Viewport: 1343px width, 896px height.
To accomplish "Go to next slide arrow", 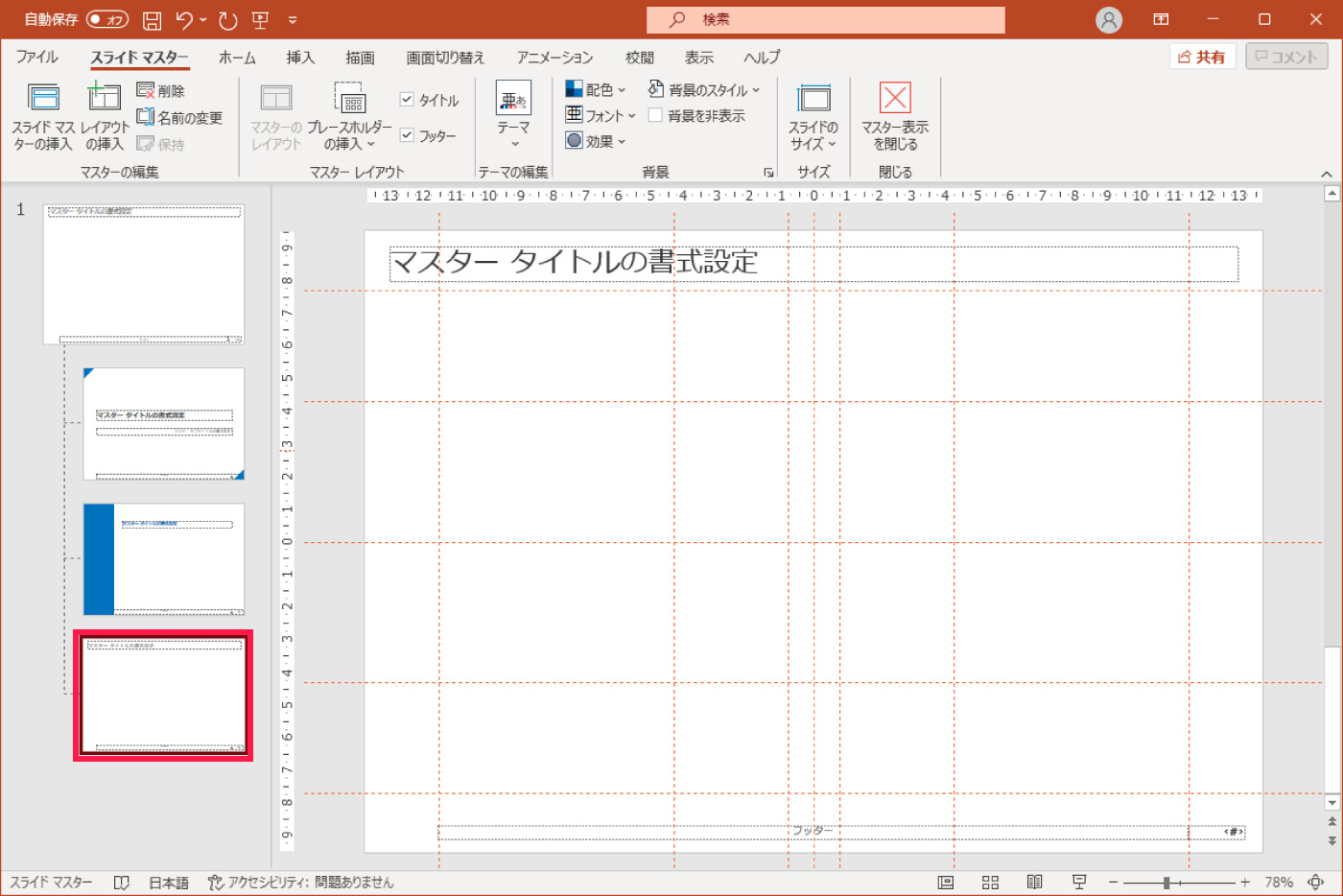I will 1331,840.
